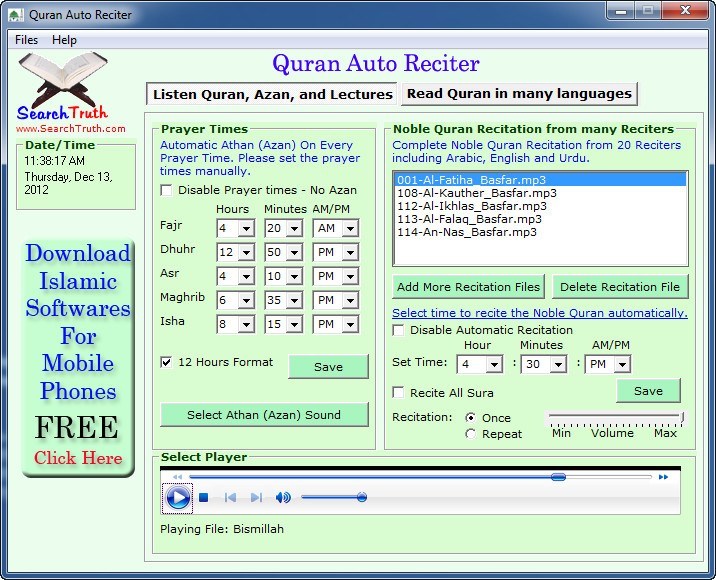Select 108-Al-Kauther_Basfar.mp3 in the list
The height and width of the screenshot is (580, 716).
click(540, 193)
